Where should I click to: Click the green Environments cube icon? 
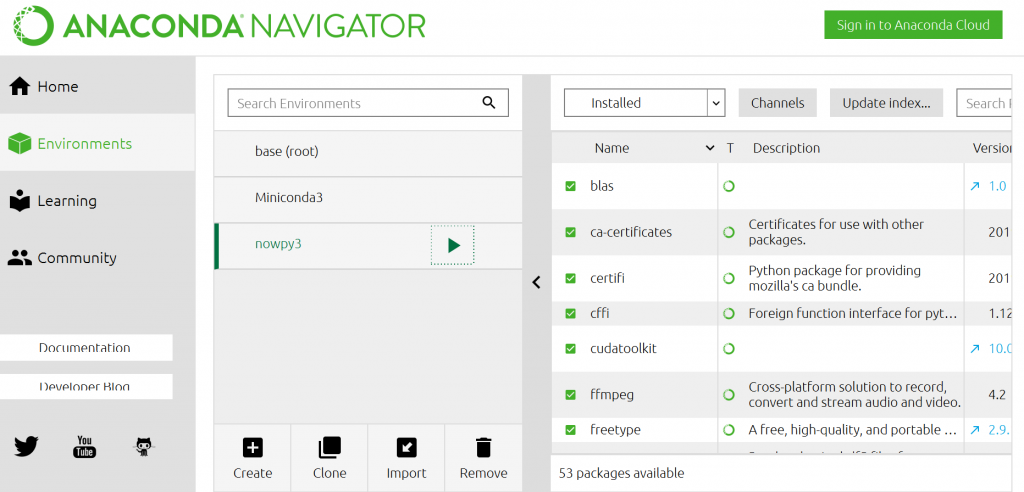click(20, 144)
